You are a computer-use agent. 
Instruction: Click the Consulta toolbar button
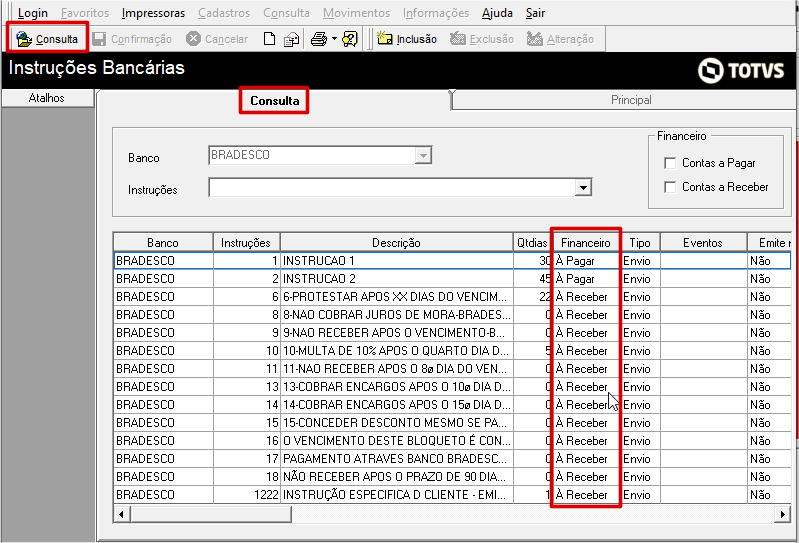pyautogui.click(x=47, y=39)
